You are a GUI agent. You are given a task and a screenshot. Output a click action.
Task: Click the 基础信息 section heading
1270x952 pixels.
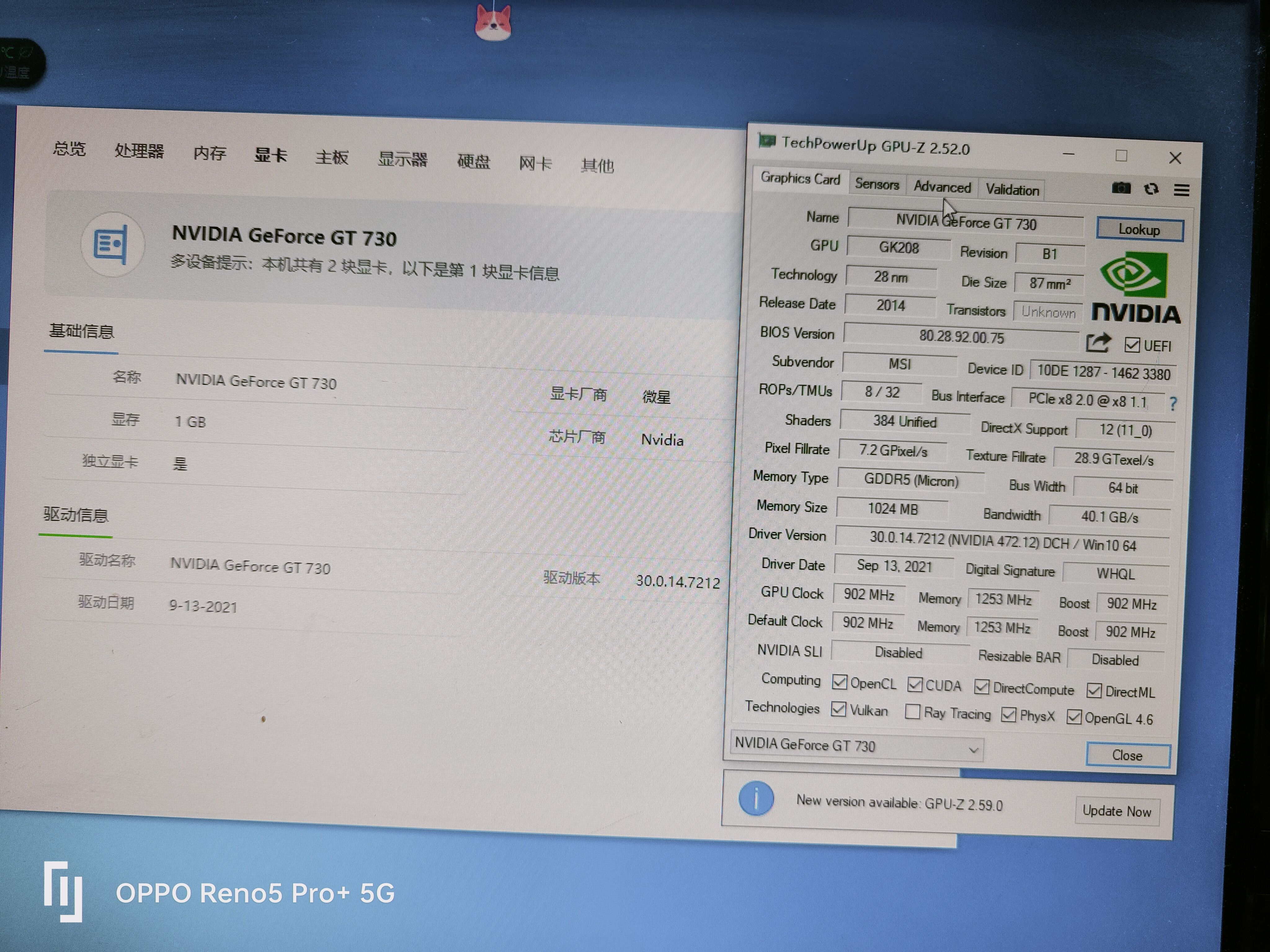coord(82,331)
